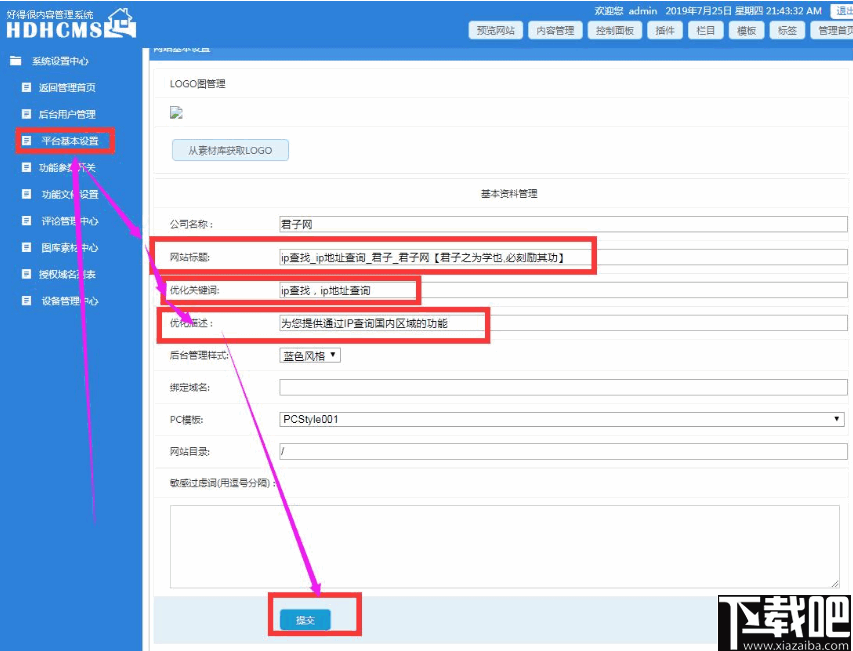
Task: Focus the empty 绑定域名 input field
Action: point(563,387)
